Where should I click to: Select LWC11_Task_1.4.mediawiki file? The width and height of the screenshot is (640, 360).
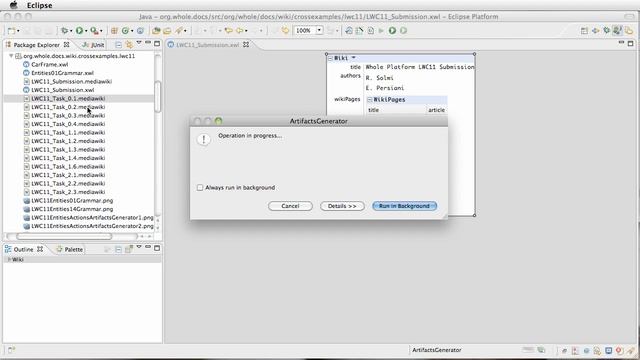68,158
